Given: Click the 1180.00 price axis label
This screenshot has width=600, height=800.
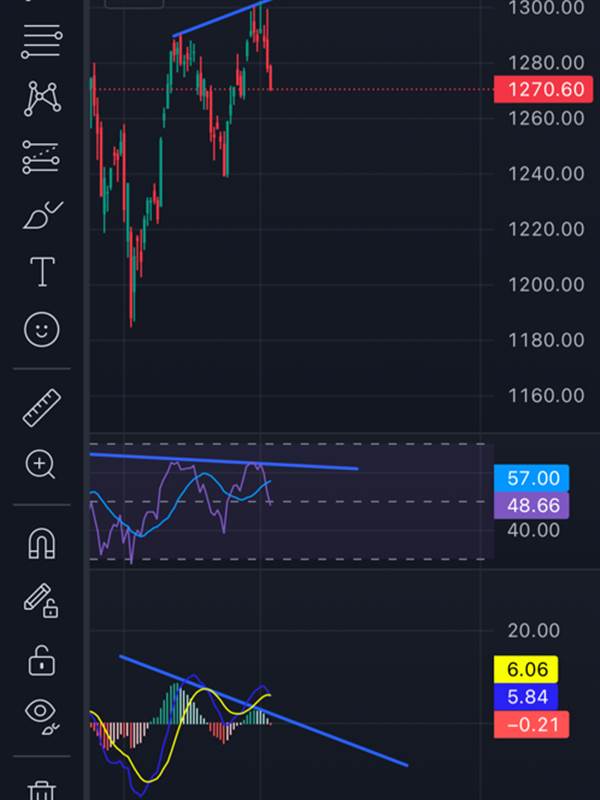Looking at the screenshot, I should (546, 340).
